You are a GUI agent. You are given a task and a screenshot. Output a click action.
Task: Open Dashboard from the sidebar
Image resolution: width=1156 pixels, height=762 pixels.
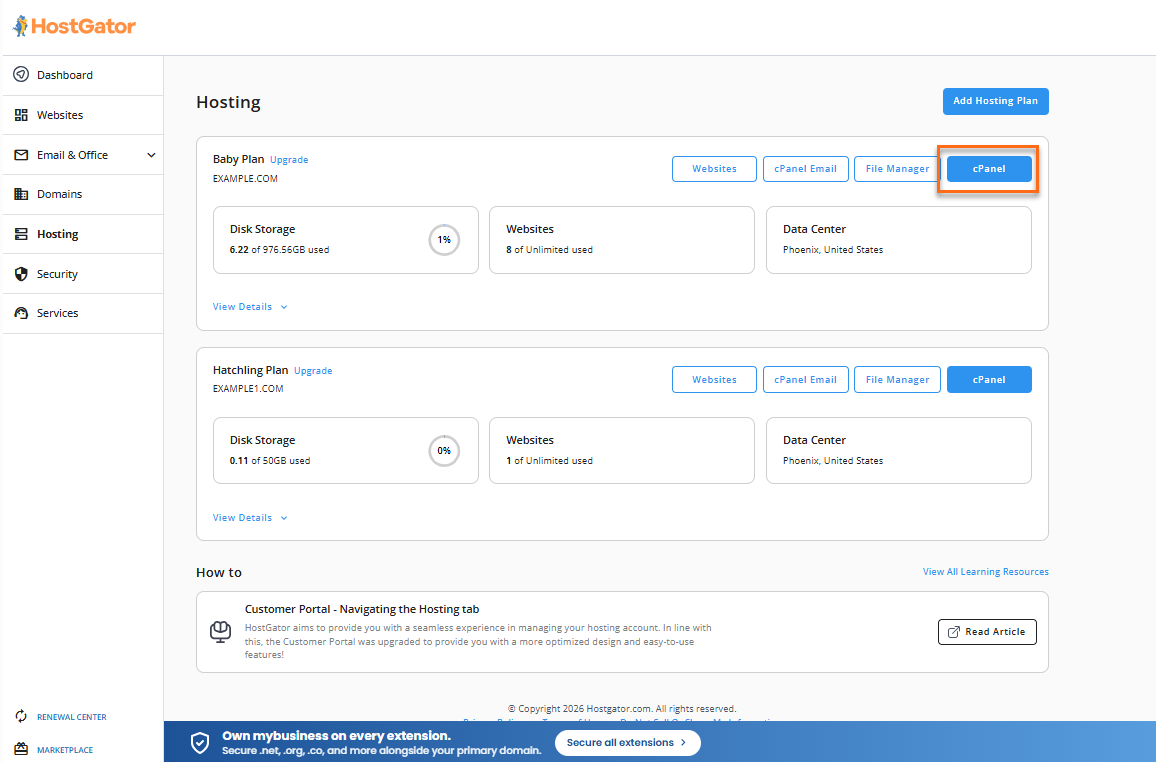(x=83, y=75)
